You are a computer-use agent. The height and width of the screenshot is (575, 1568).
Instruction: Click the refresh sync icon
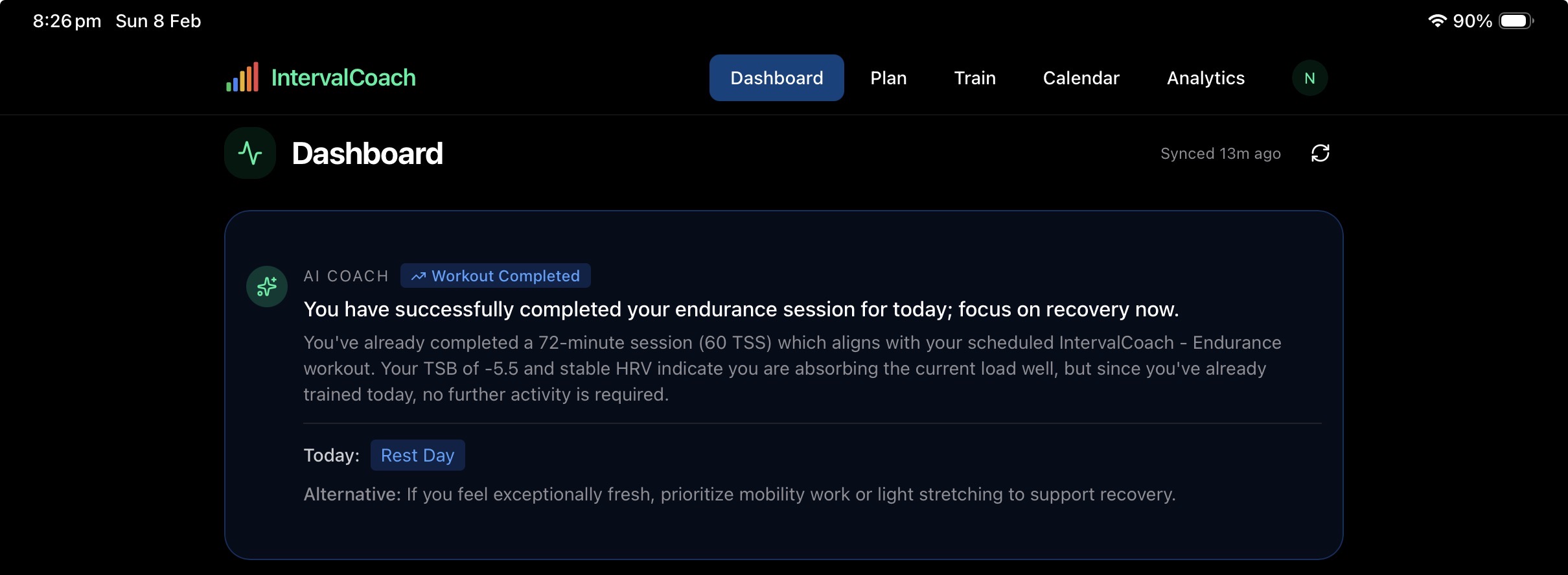(1320, 154)
